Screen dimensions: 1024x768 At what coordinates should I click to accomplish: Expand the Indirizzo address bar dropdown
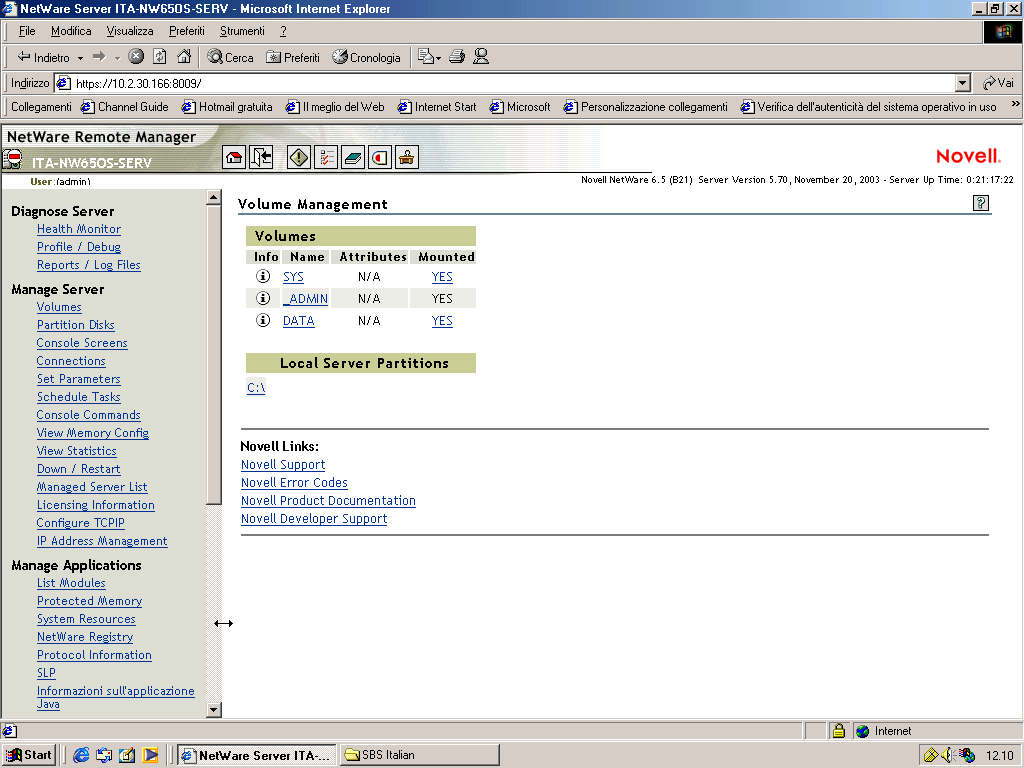961,83
